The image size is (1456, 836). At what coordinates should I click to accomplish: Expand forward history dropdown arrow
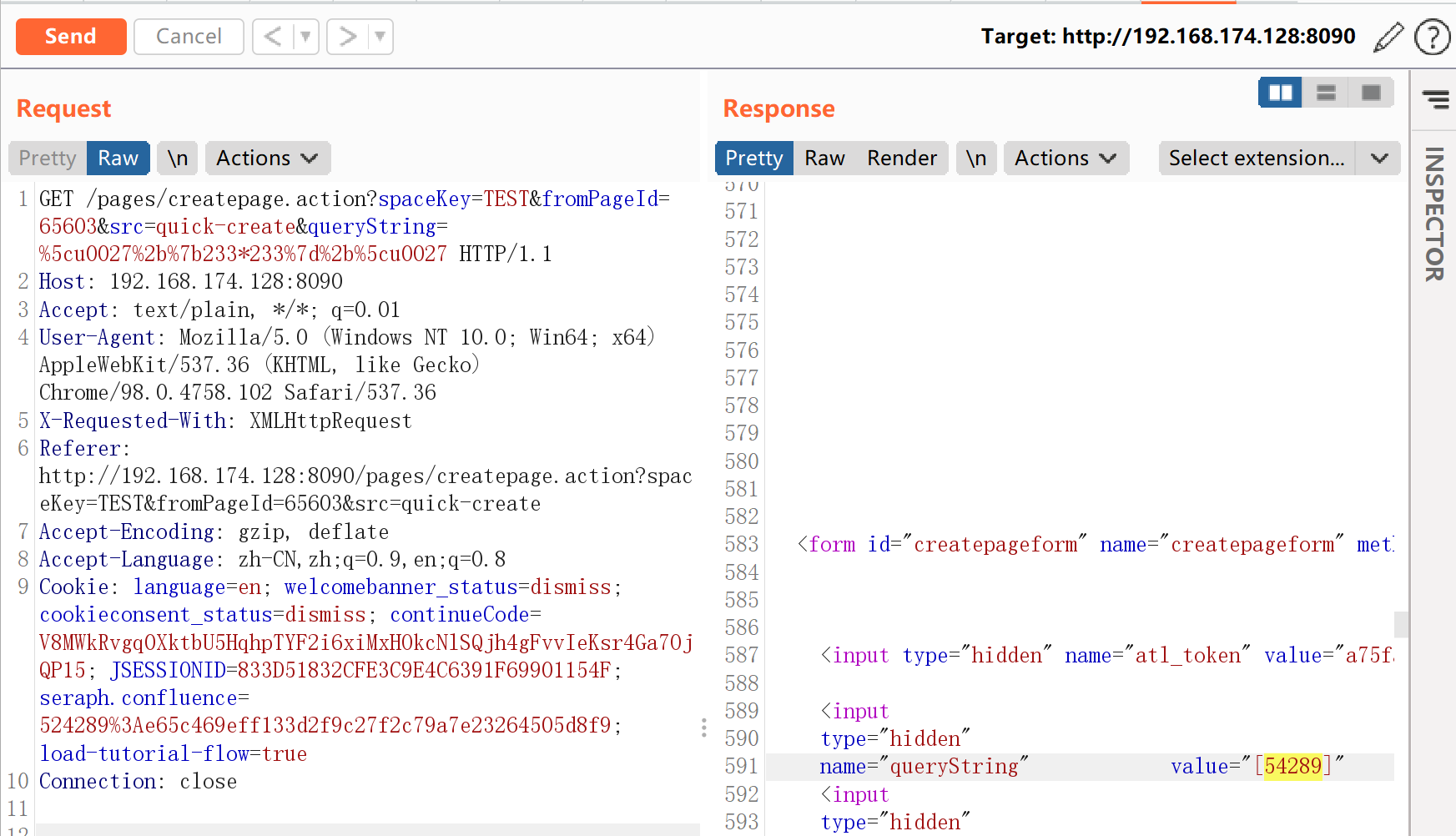pyautogui.click(x=380, y=37)
